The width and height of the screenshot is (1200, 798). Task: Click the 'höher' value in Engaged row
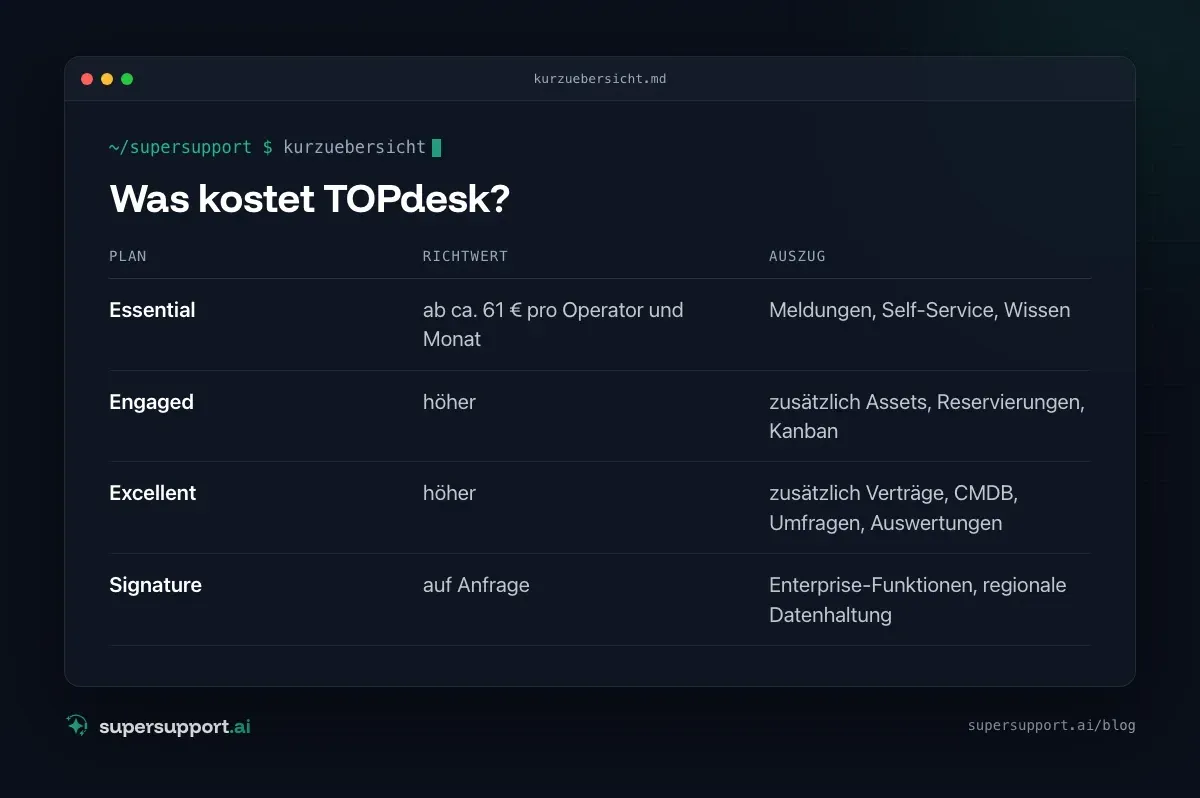coord(449,402)
